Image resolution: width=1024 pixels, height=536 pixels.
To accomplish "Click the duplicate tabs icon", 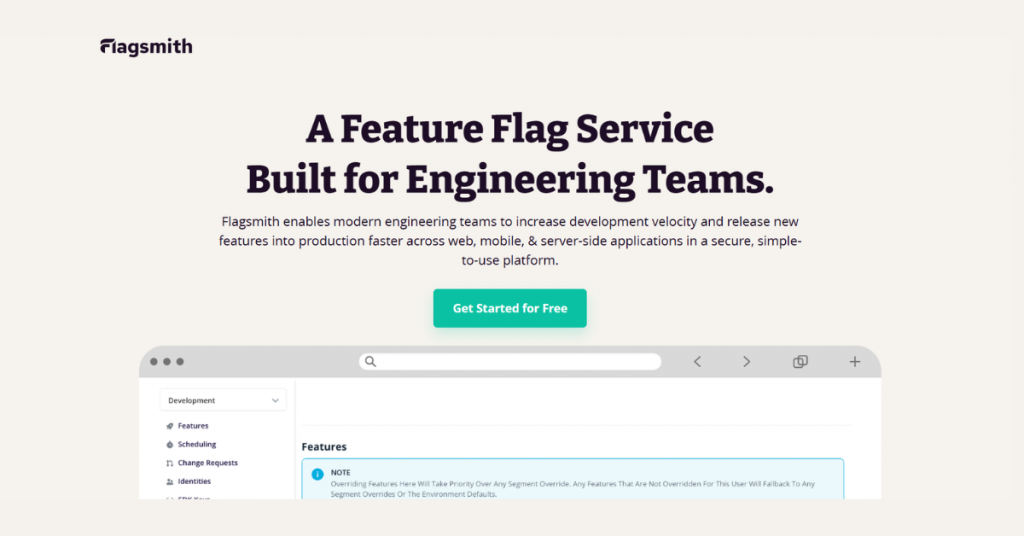I will [800, 362].
